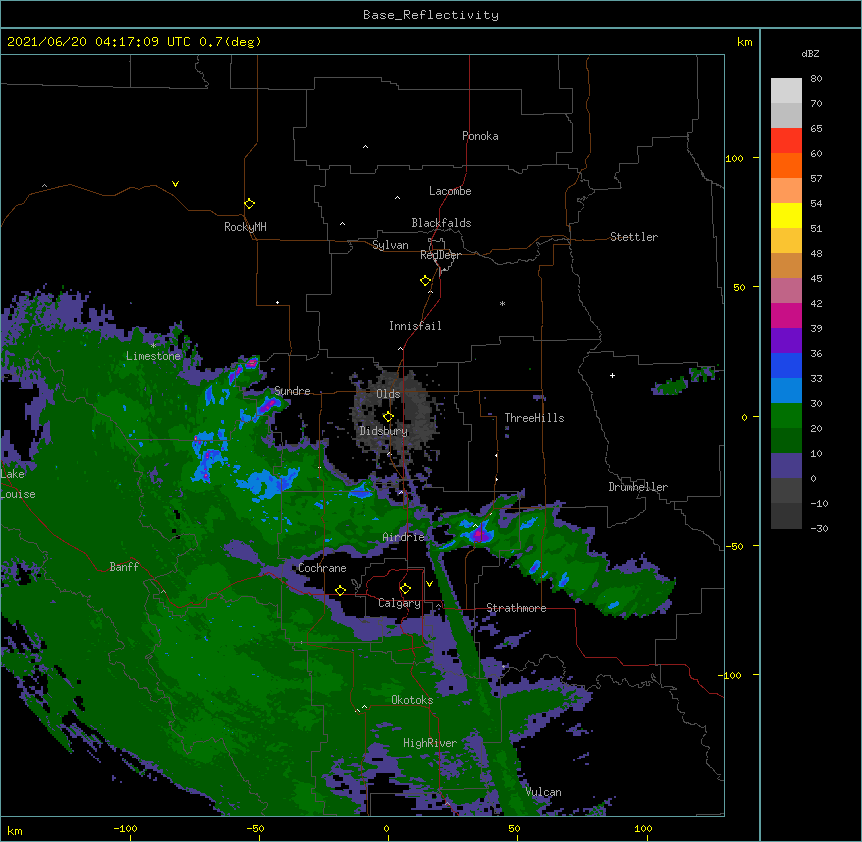This screenshot has height=842, width=862.
Task: Pick the yellow 51-54 dBZ legend swatch
Action: 786,215
